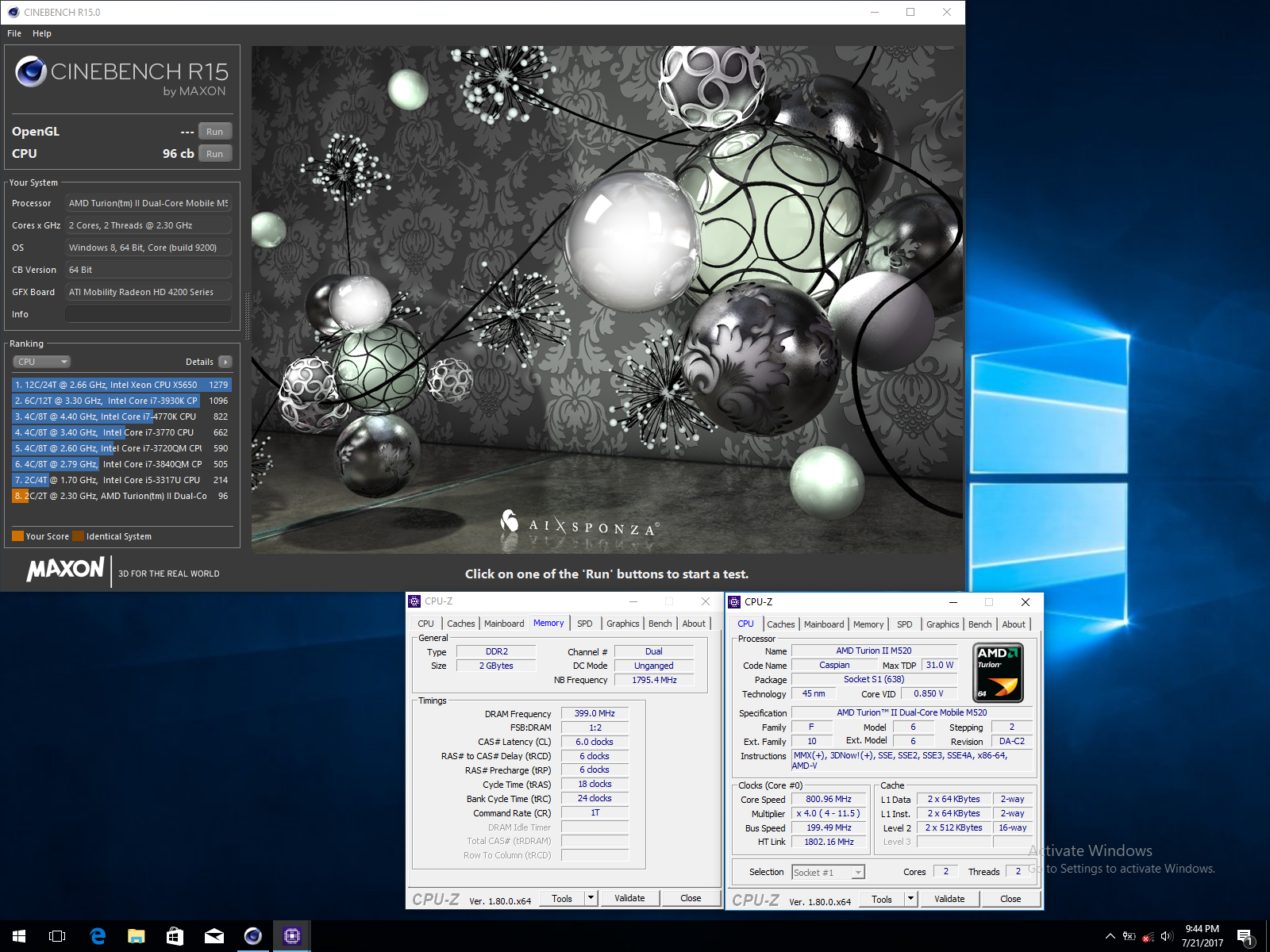Click network status tray icon

click(1148, 937)
